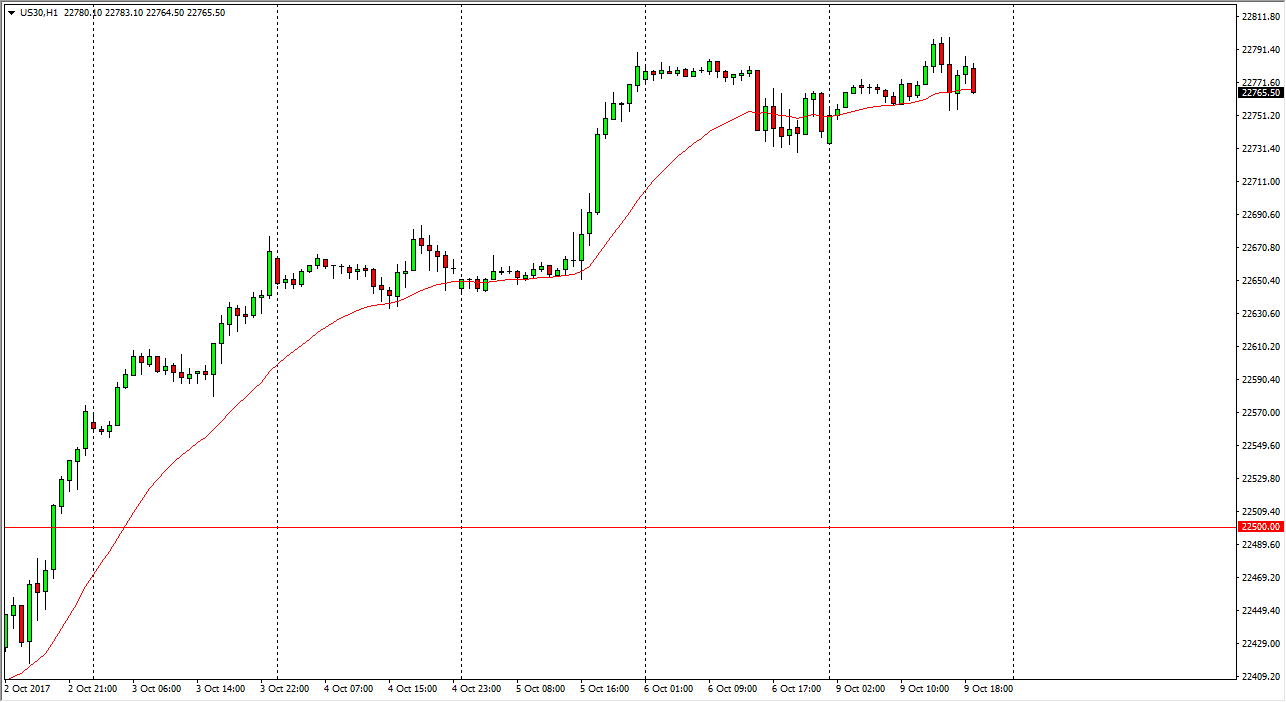The width and height of the screenshot is (1286, 702).
Task: Click the US30,H1 chart symbol title
Action: (x=38, y=12)
